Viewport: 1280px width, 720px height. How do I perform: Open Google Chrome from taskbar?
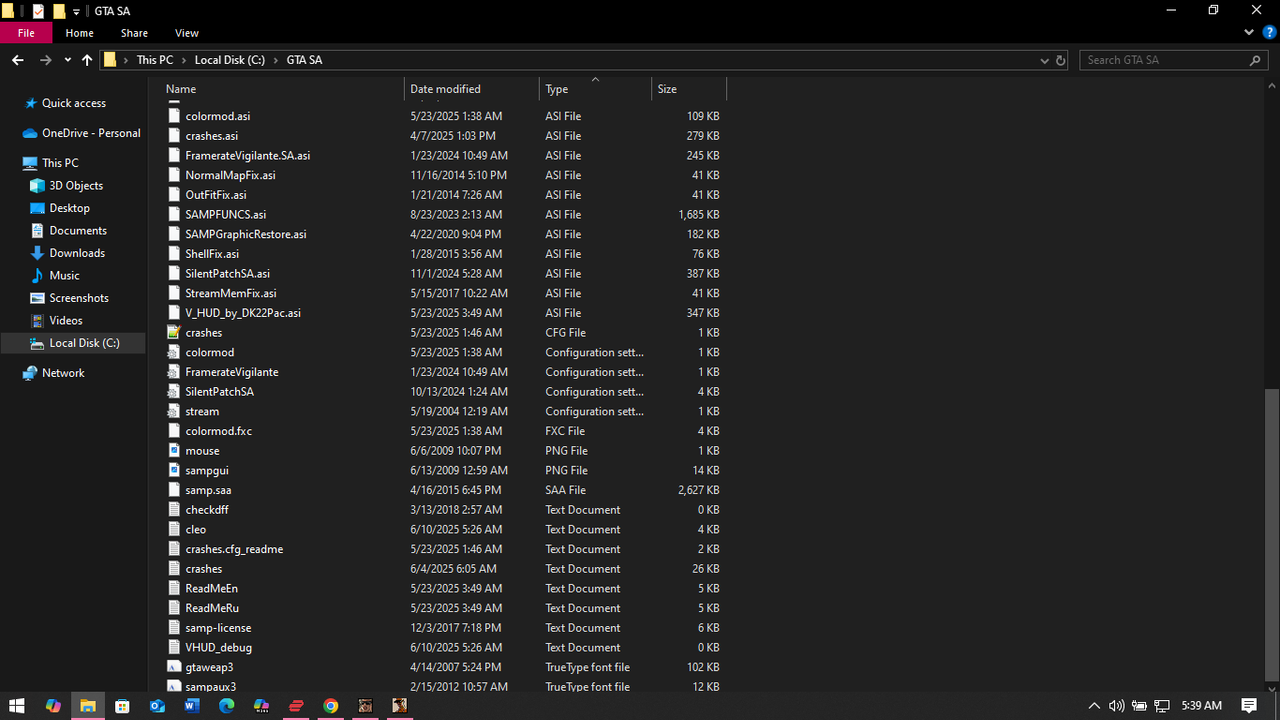[x=331, y=706]
